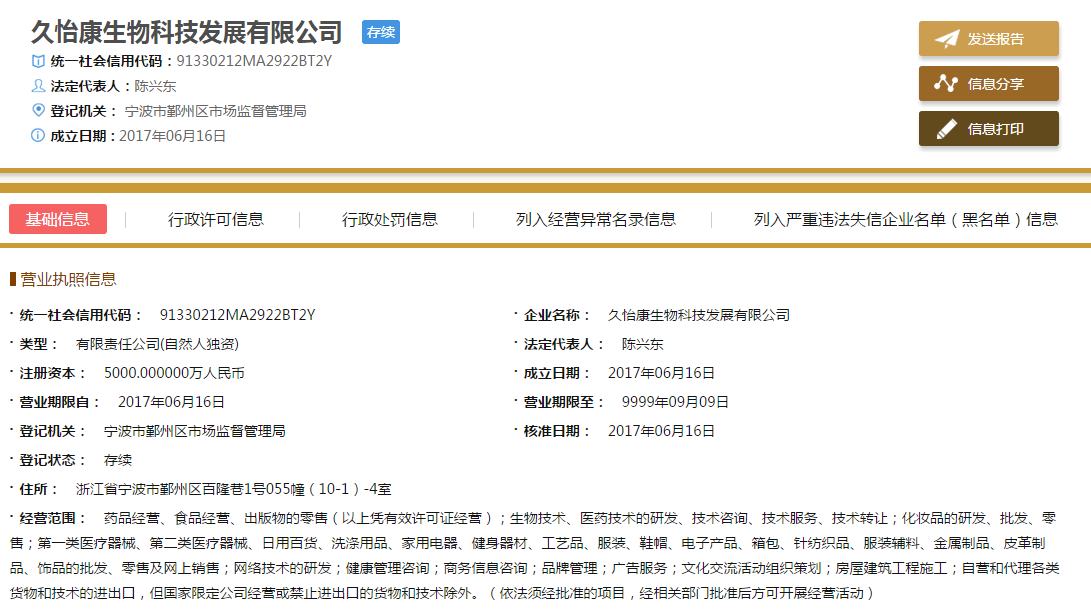This screenshot has height=611, width=1091.
Task: Go to 列入经营异常名录信息 tab
Action: pos(596,220)
